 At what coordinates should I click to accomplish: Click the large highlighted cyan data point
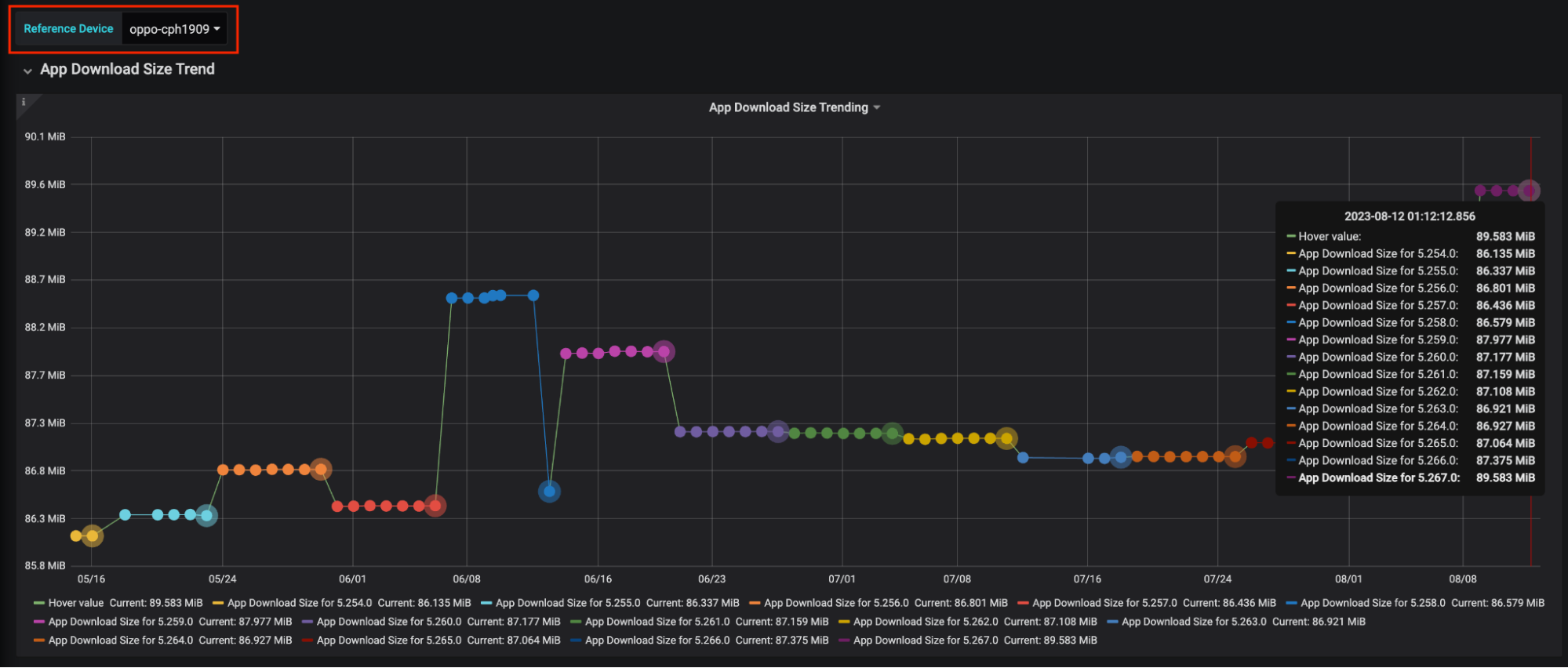206,515
